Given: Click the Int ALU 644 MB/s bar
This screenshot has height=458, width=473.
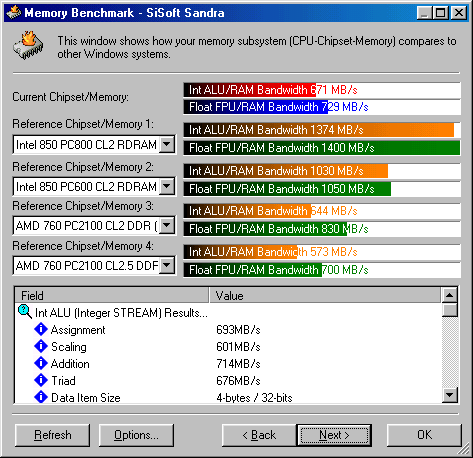Looking at the screenshot, I should 322,211.
